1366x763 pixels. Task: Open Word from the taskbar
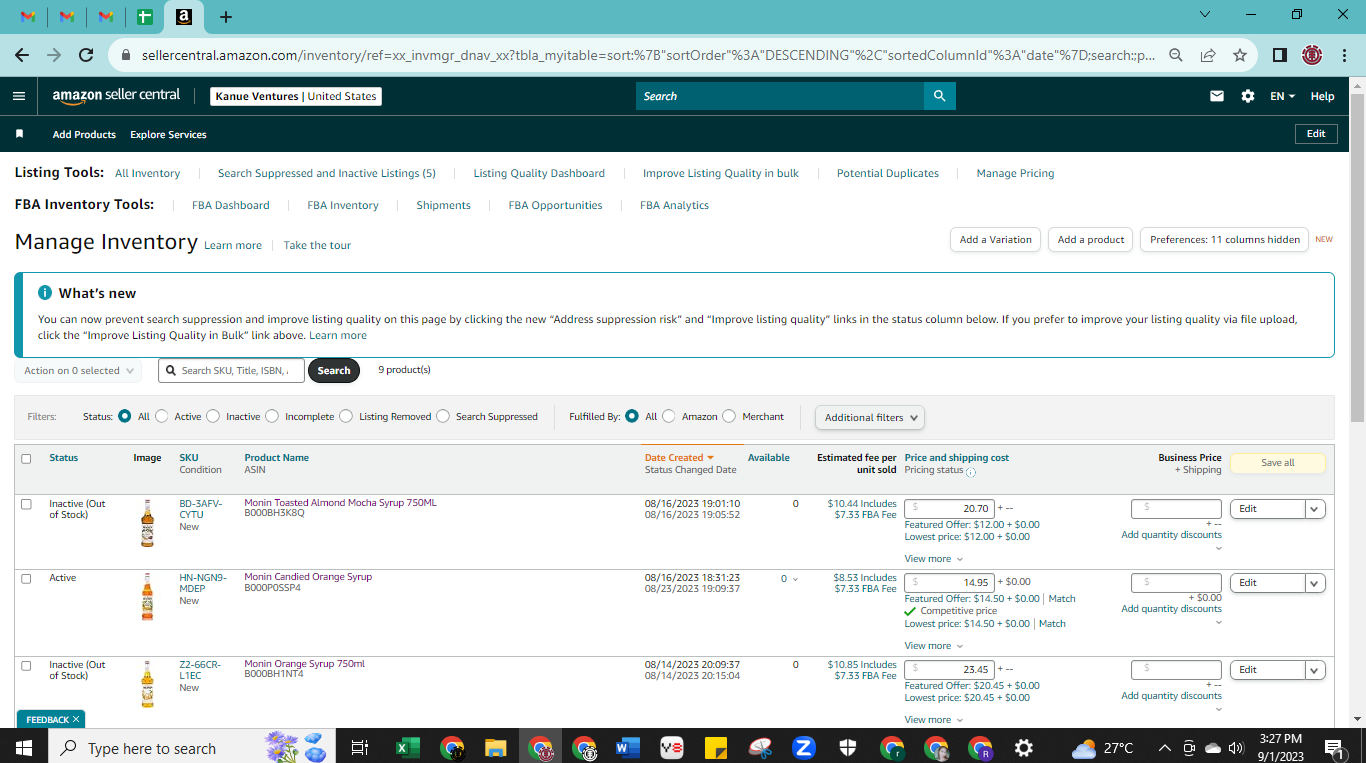point(628,748)
